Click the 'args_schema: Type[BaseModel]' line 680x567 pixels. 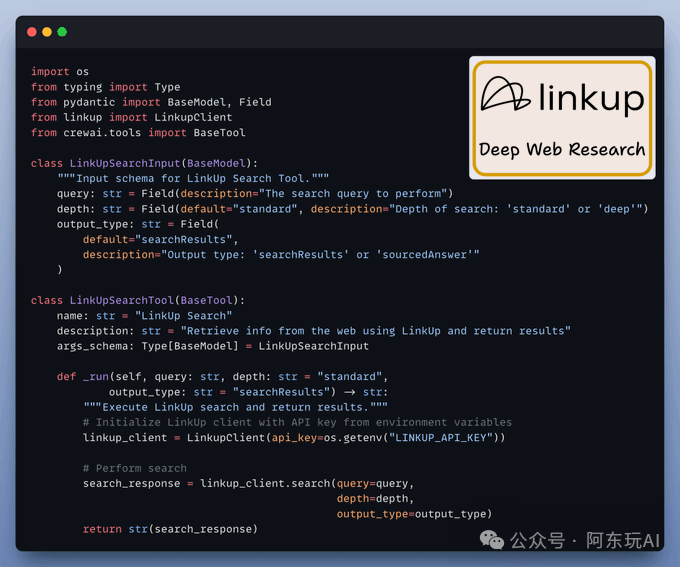212,346
